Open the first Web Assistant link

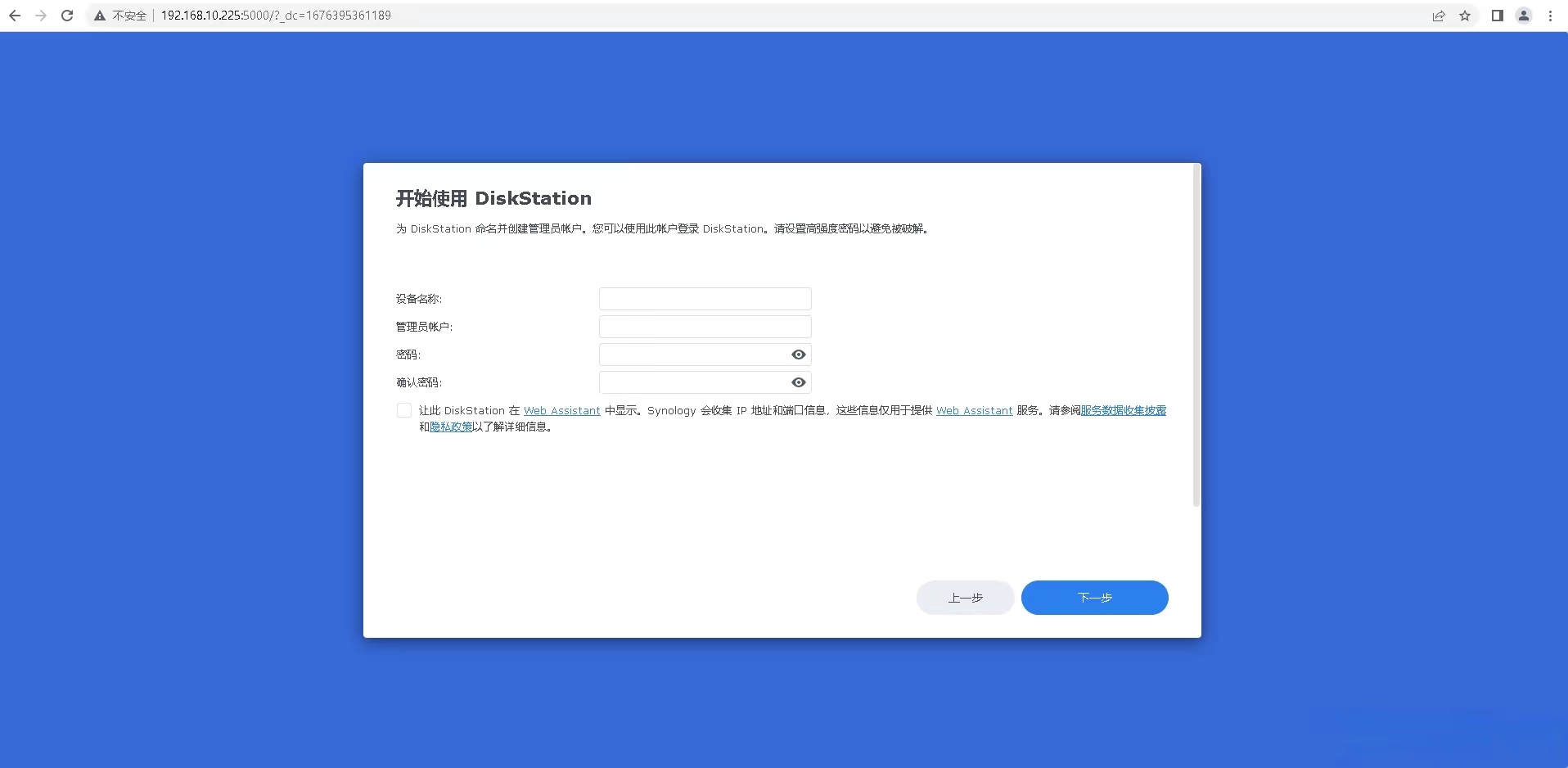pyautogui.click(x=562, y=411)
